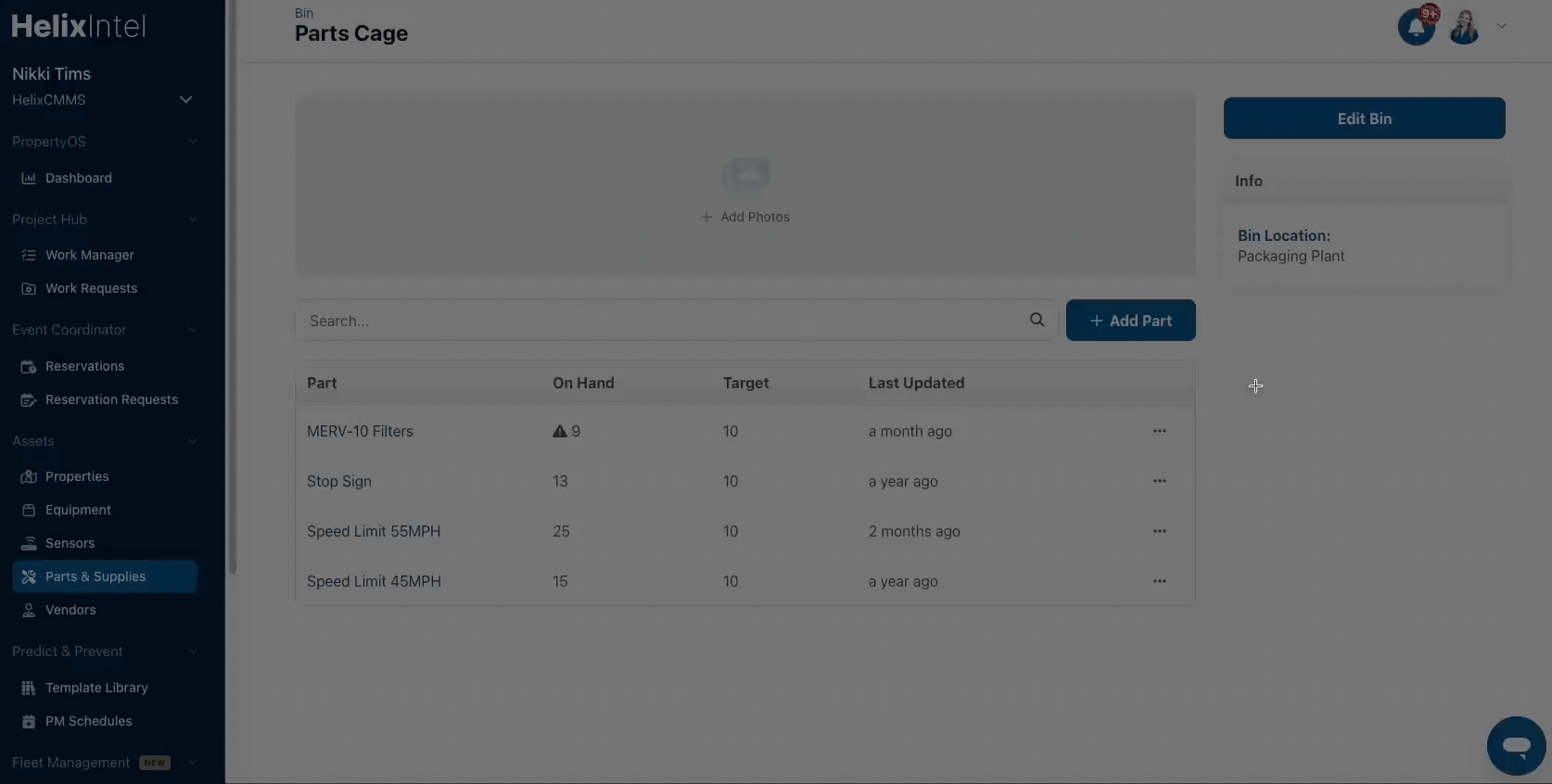Open row options for Speed Limit 45MPH

coord(1160,581)
